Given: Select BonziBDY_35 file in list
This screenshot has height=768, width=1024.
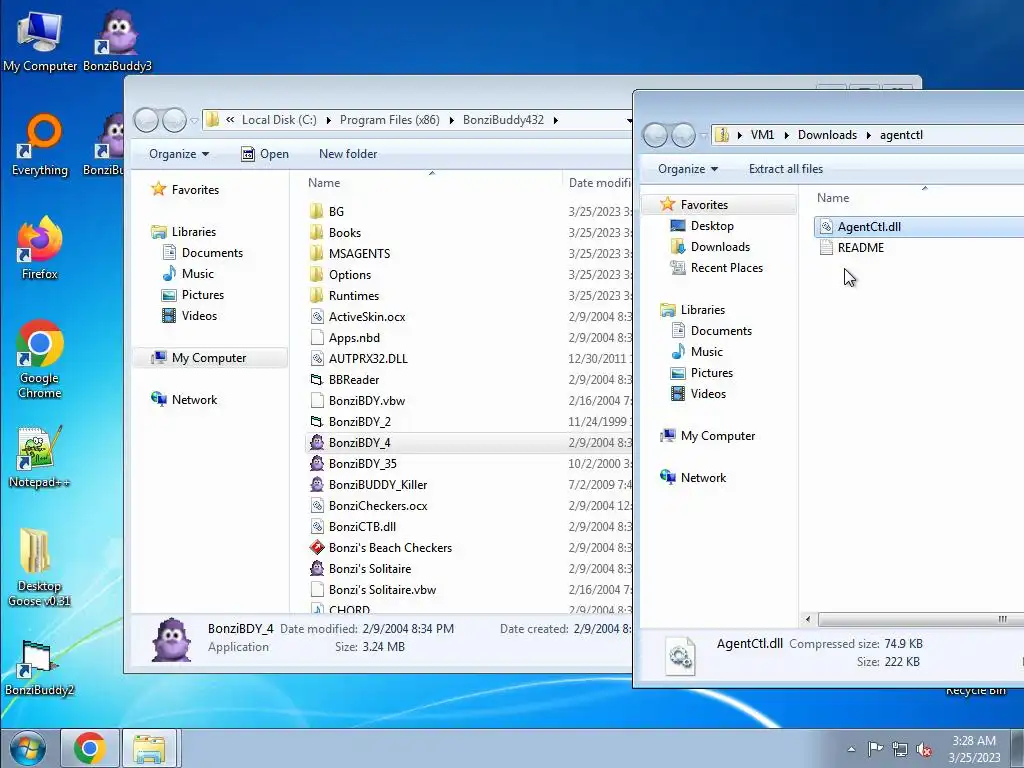Looking at the screenshot, I should click(x=362, y=464).
